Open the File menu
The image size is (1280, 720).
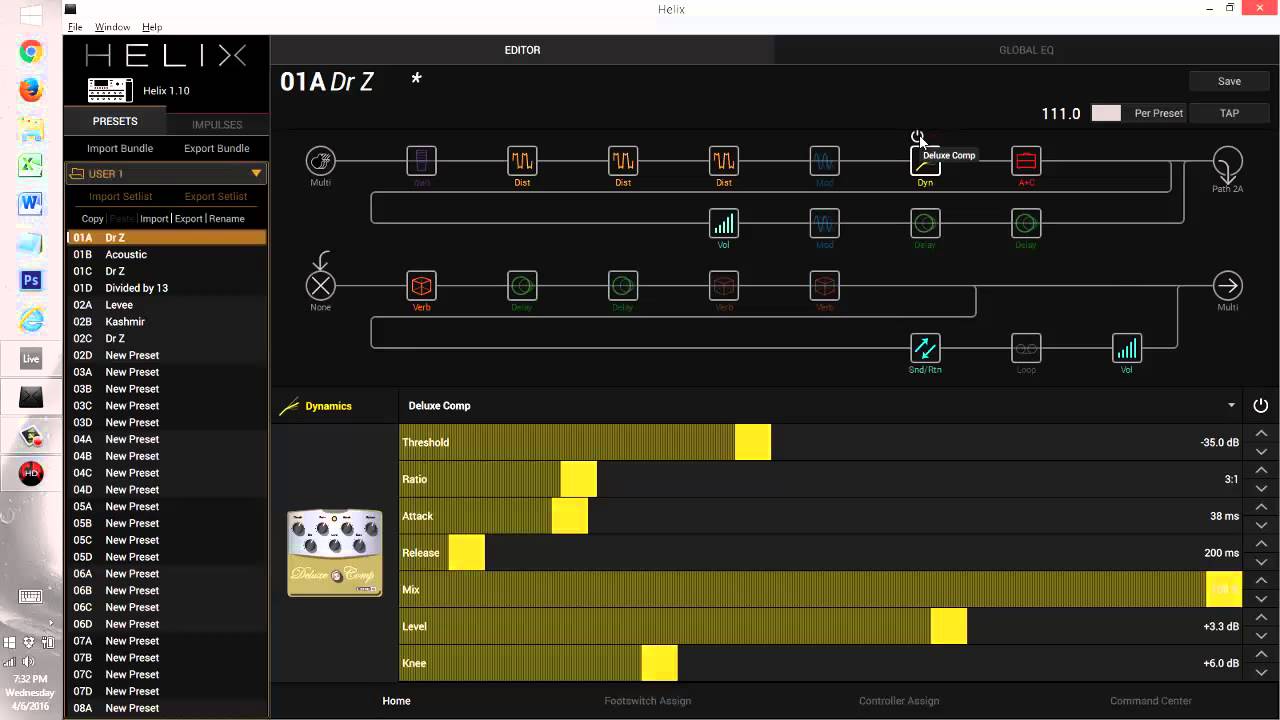pyautogui.click(x=75, y=27)
